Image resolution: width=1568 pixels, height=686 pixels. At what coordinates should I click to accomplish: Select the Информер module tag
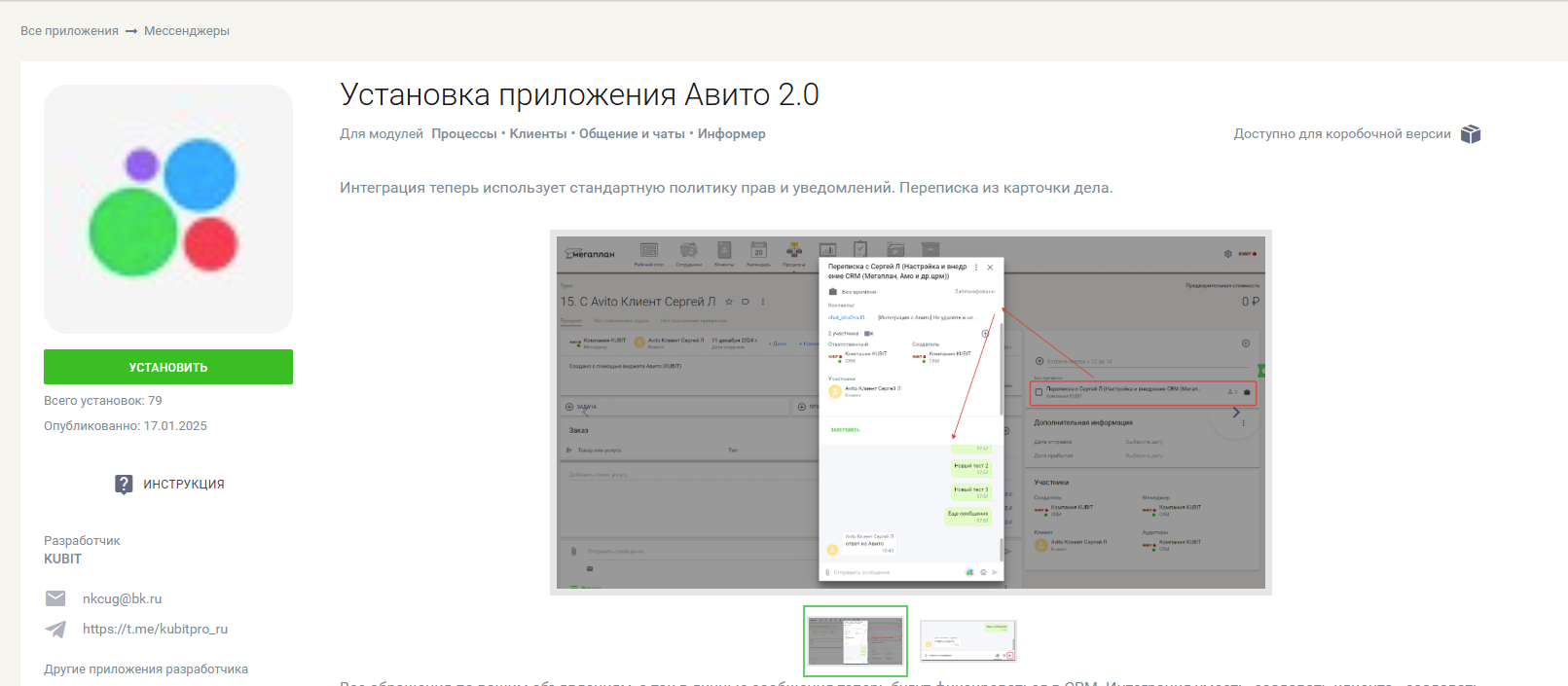731,134
